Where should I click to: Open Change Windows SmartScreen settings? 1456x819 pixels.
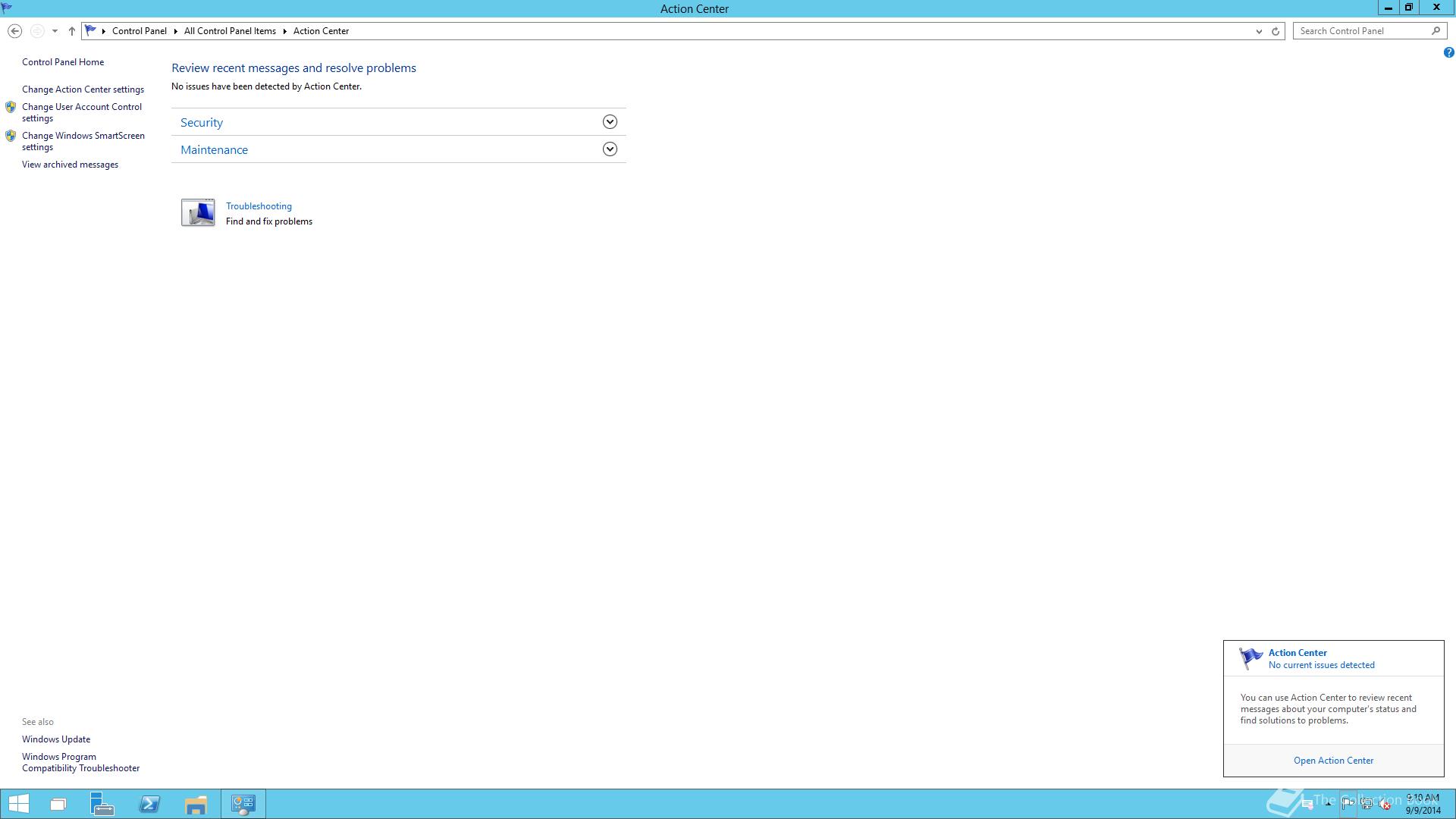tap(83, 141)
